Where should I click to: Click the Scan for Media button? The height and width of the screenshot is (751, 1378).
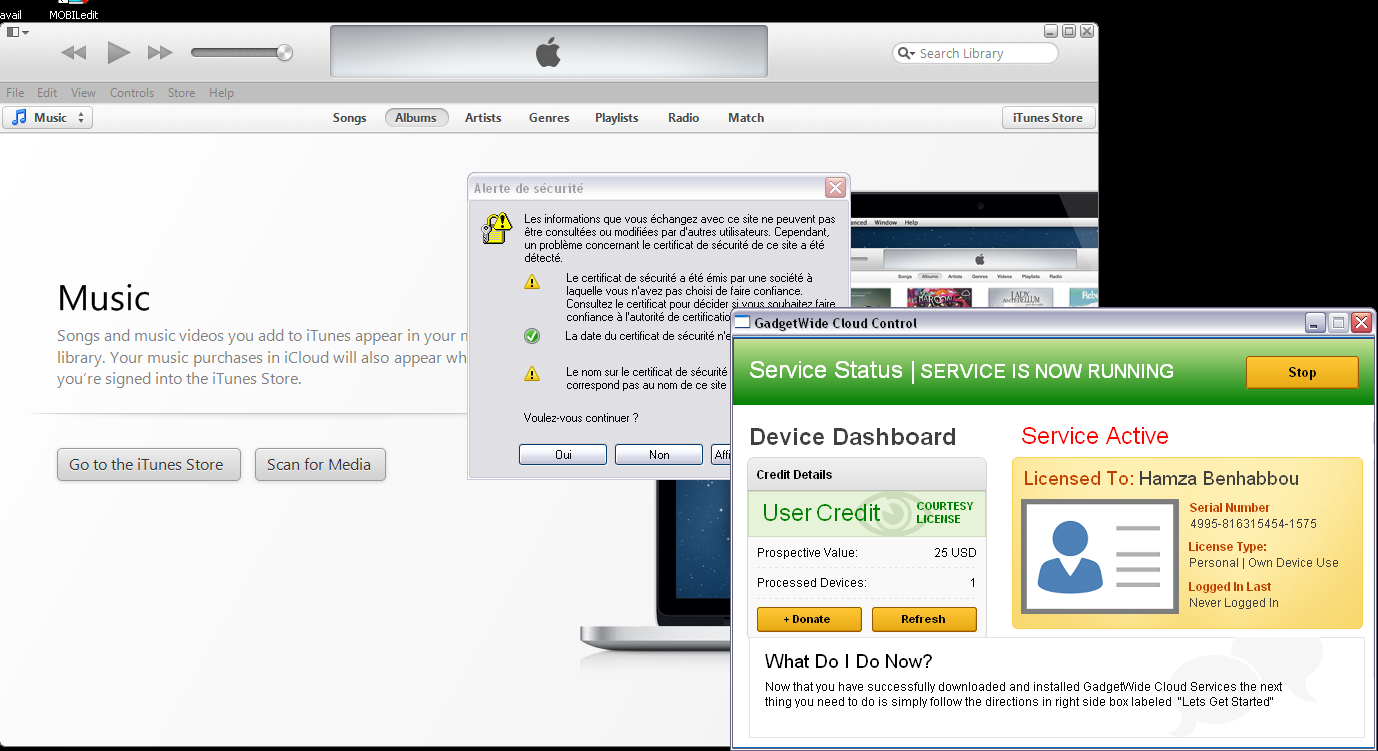pos(320,464)
